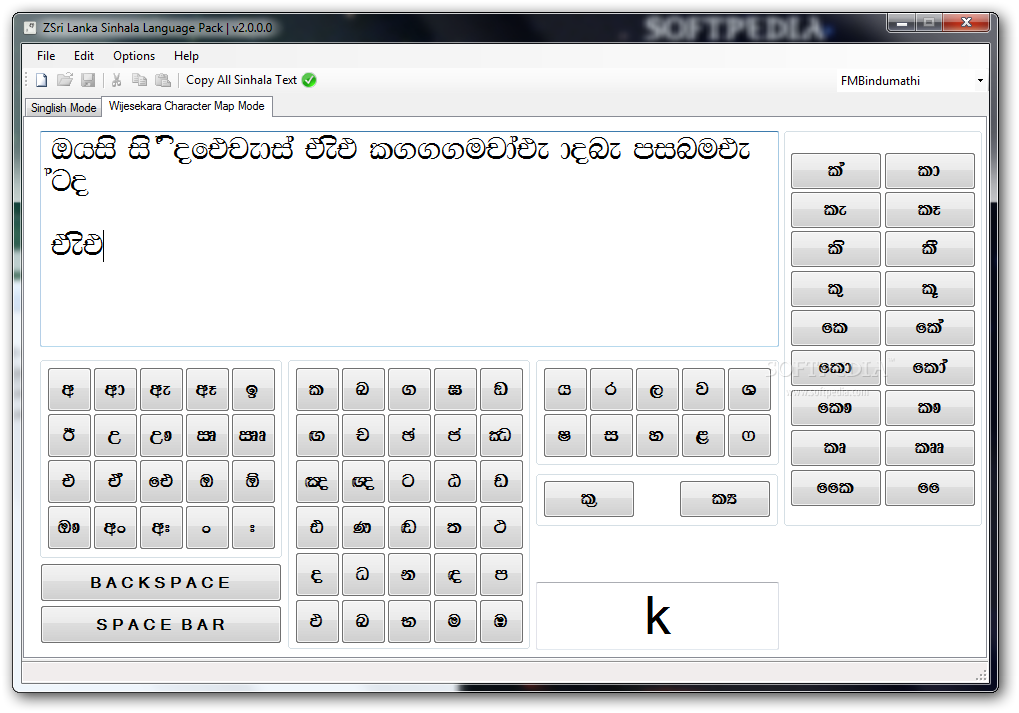Click the ඉ vowel key
This screenshot has height=713, width=1019.
pos(253,389)
